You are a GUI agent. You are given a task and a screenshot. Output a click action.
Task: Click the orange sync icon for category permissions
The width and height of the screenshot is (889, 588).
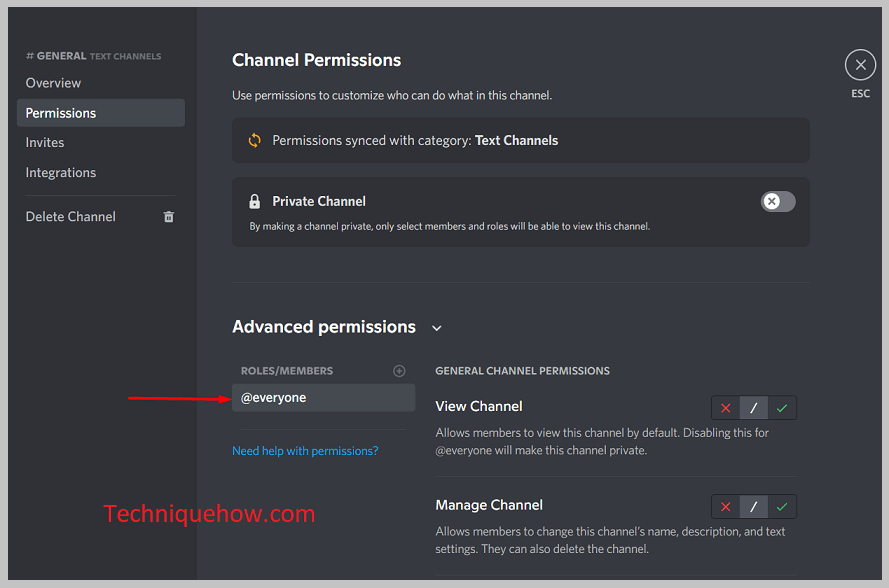coord(255,140)
